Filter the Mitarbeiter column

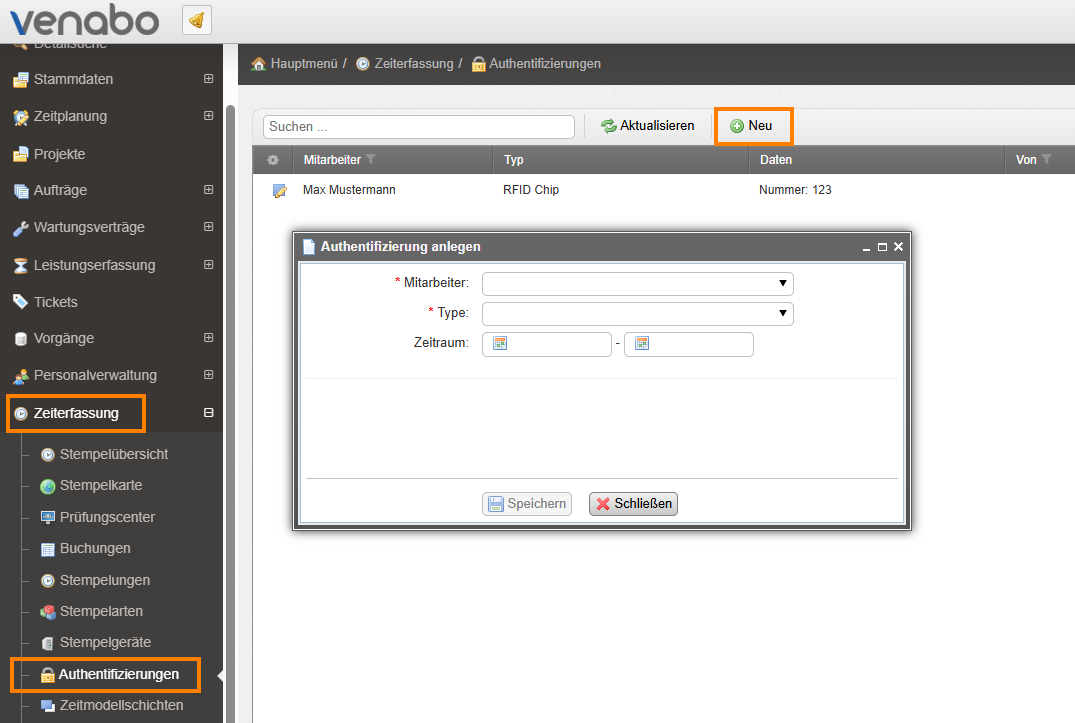click(371, 160)
